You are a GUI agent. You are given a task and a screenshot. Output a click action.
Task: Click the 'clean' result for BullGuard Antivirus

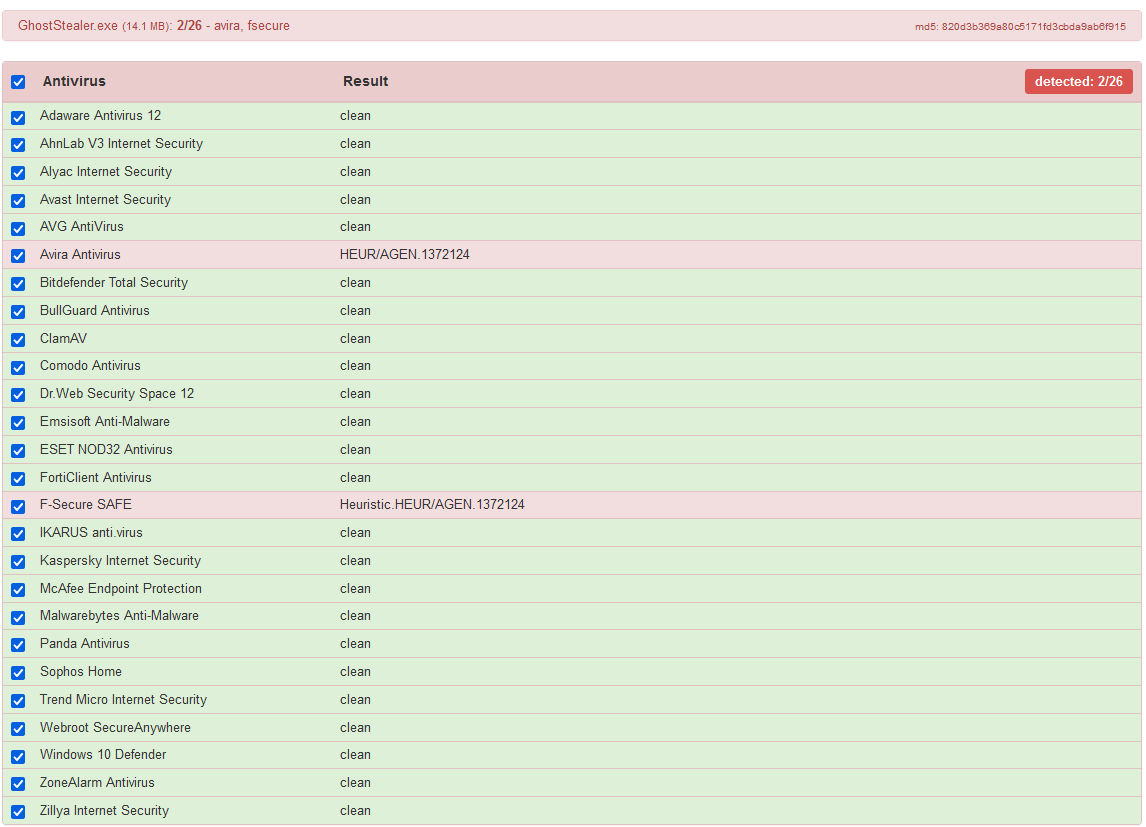[355, 310]
